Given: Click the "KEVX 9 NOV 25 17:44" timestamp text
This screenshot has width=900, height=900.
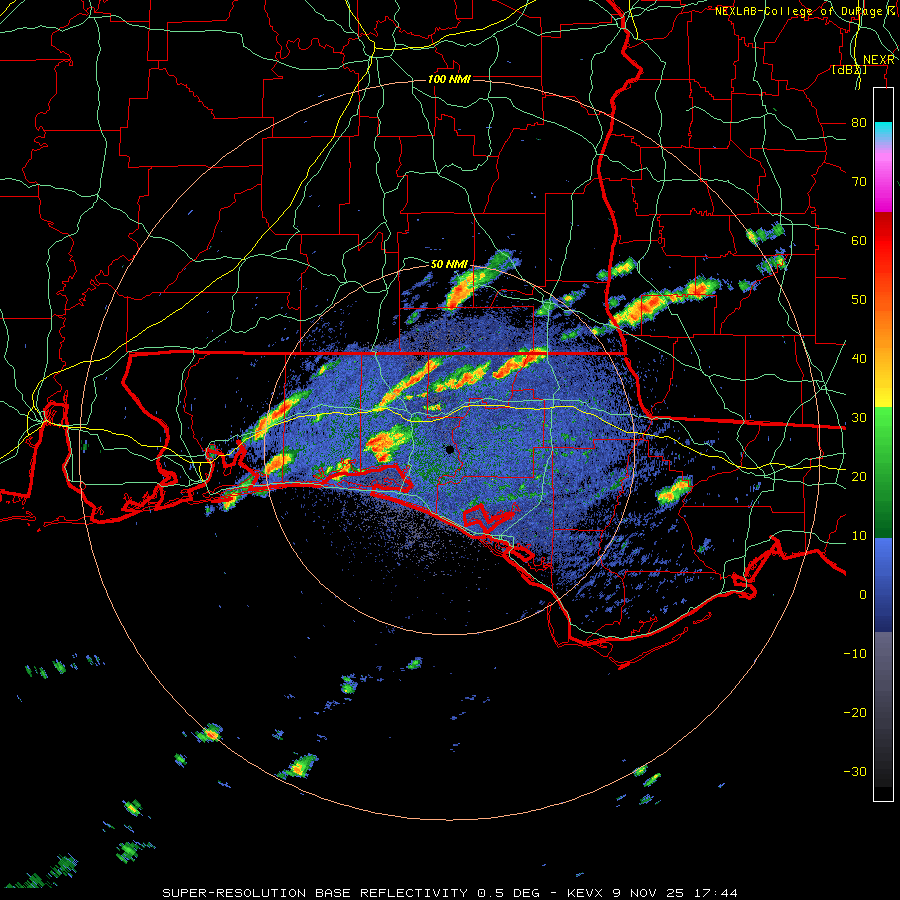Looking at the screenshot, I should [x=652, y=893].
